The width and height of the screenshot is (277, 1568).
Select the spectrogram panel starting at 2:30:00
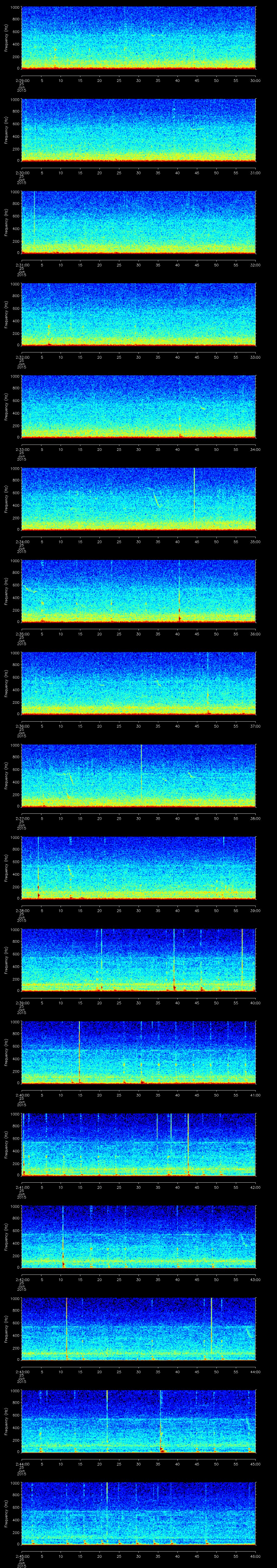click(x=138, y=130)
